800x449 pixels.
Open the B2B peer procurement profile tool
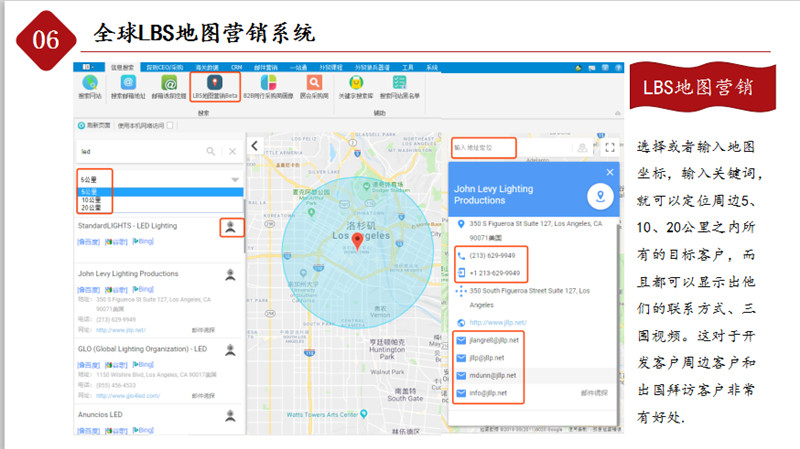coord(268,86)
